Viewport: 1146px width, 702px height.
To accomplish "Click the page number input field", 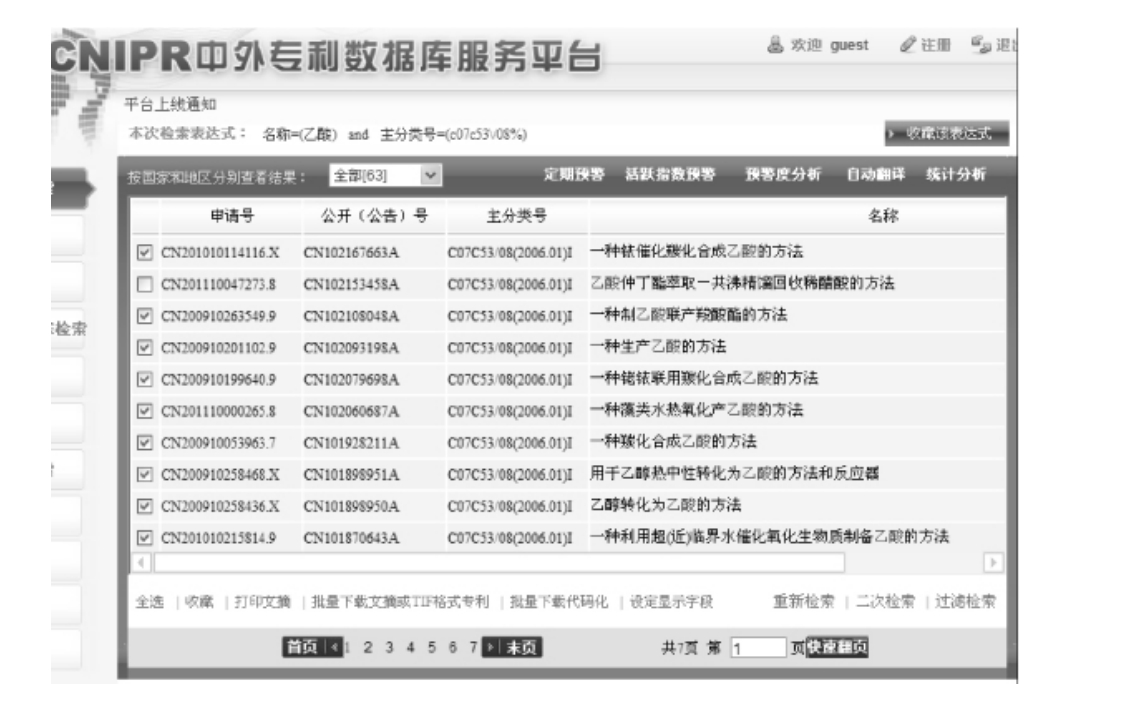I will tap(758, 648).
